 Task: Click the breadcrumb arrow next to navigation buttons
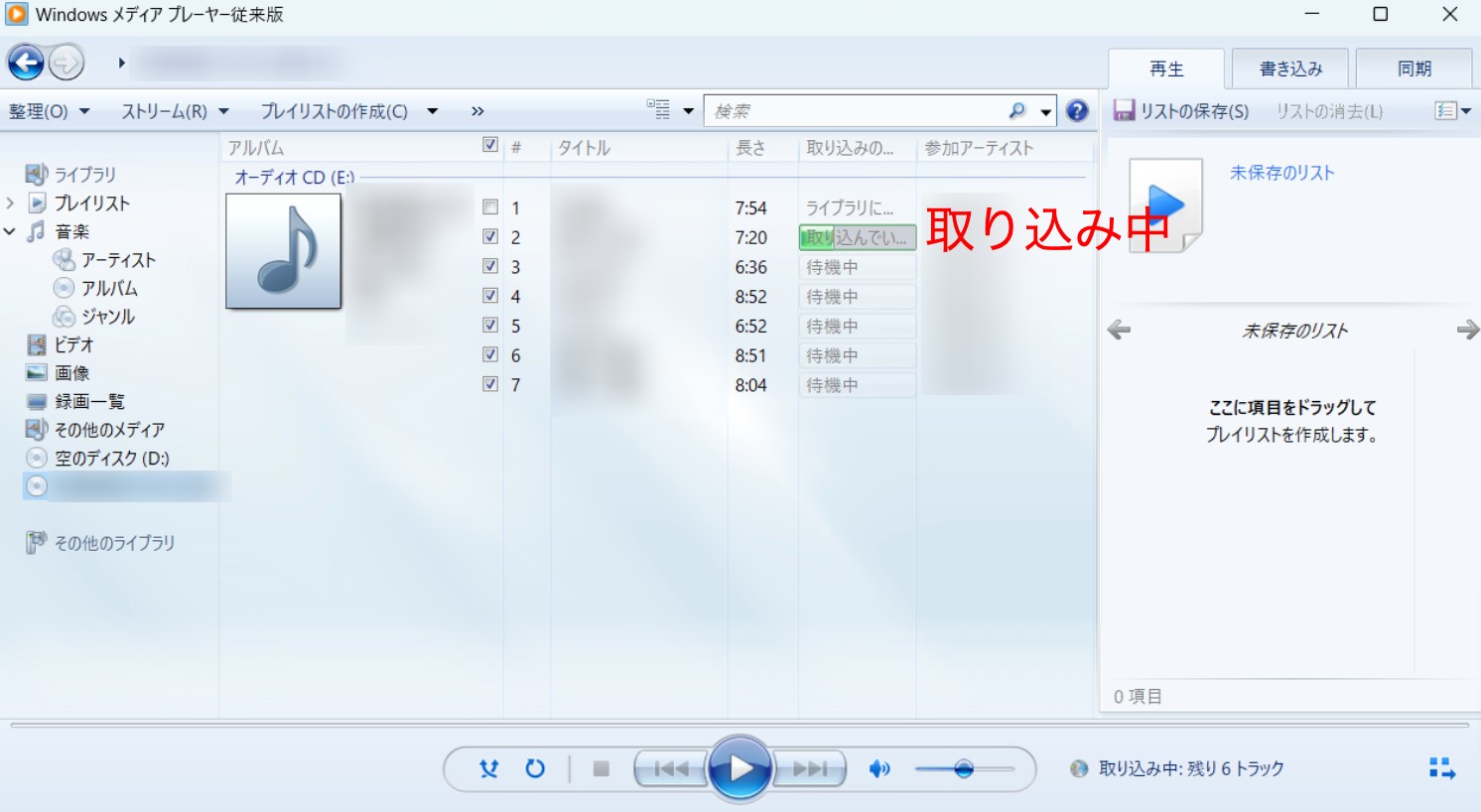click(x=121, y=63)
